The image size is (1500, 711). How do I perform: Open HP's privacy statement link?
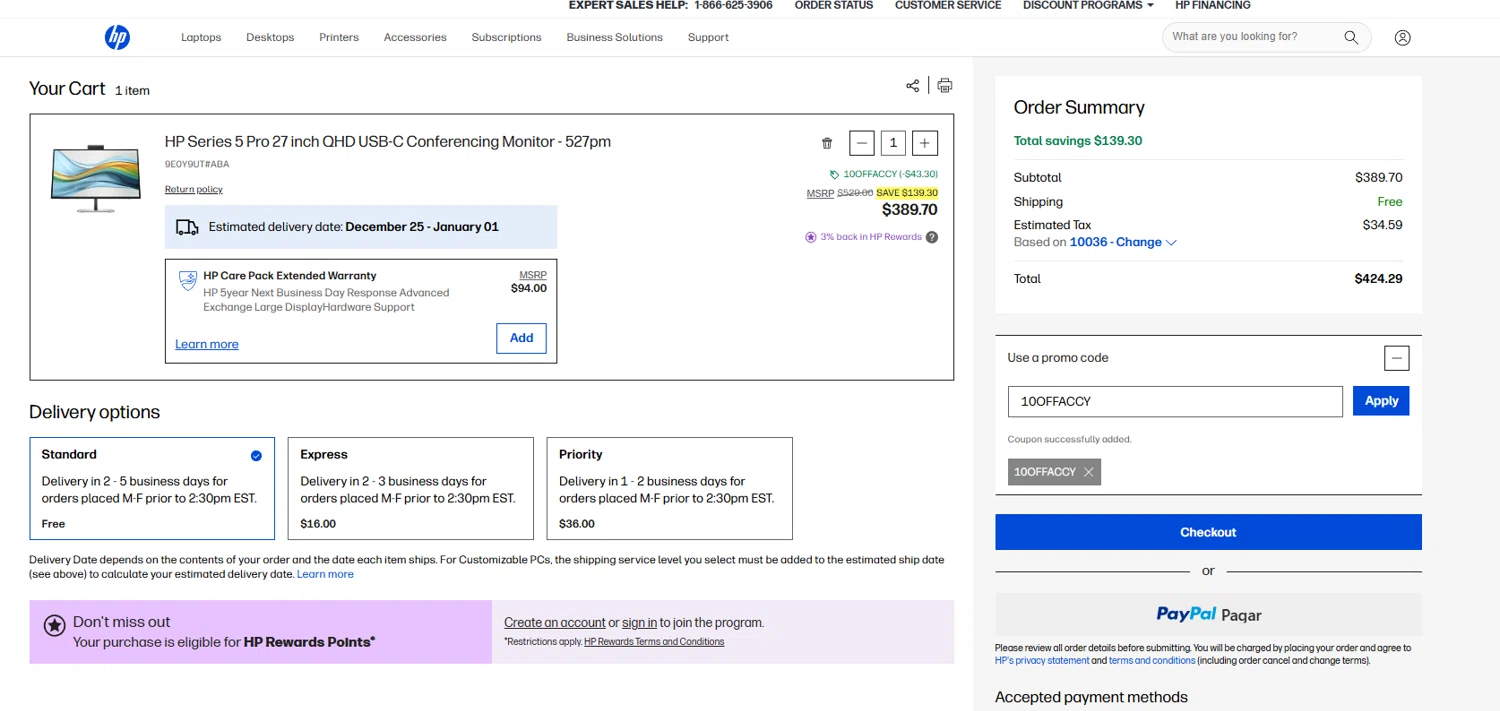tap(1042, 660)
